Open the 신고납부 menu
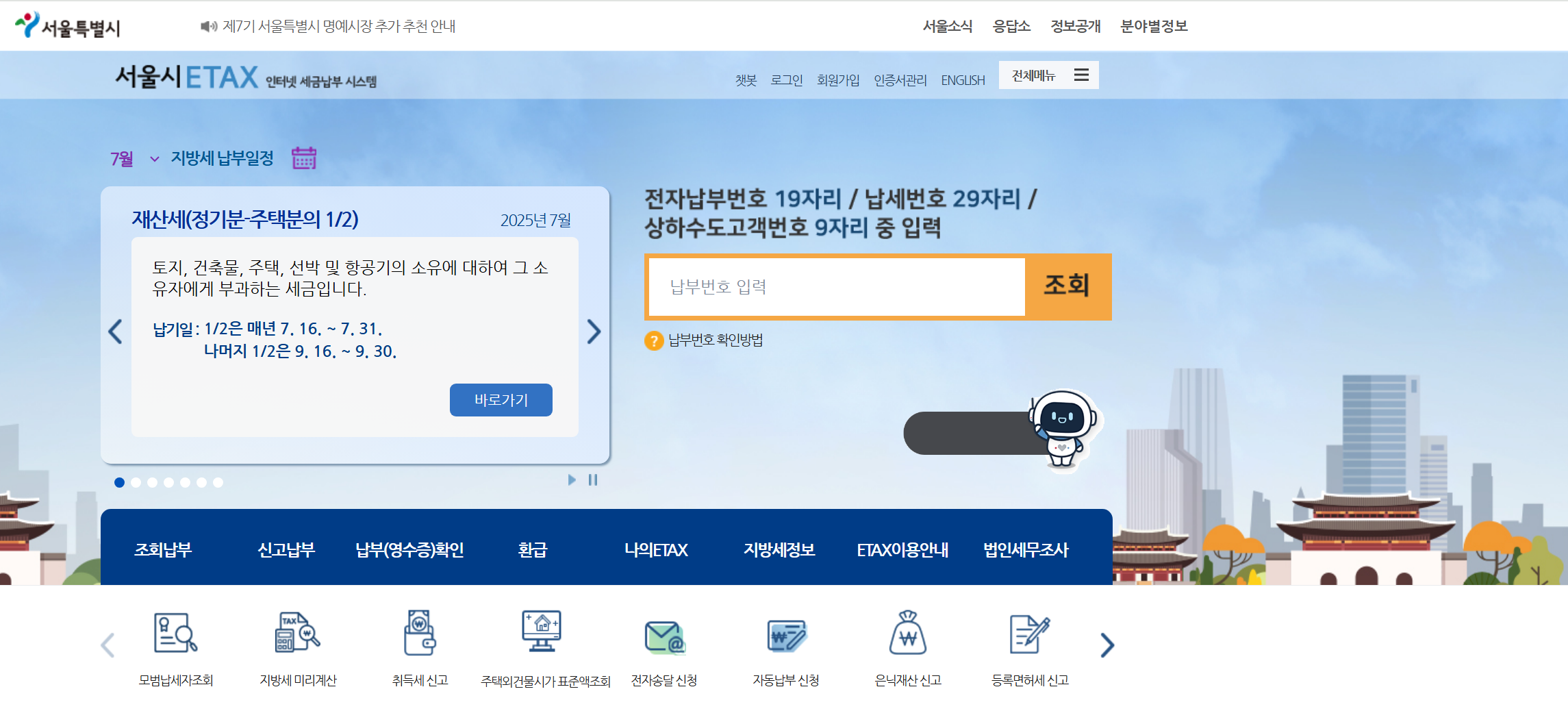This screenshot has width=1568, height=711. 286,550
